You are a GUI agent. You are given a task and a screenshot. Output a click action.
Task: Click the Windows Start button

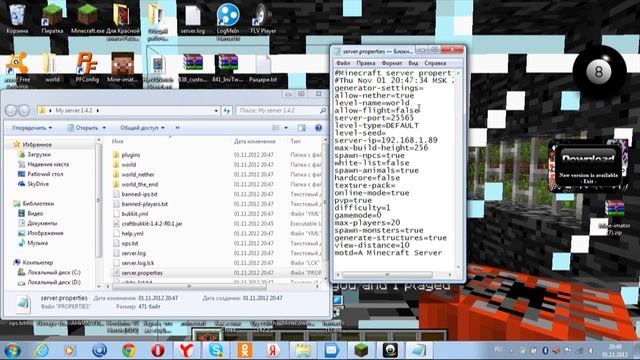click(x=13, y=351)
